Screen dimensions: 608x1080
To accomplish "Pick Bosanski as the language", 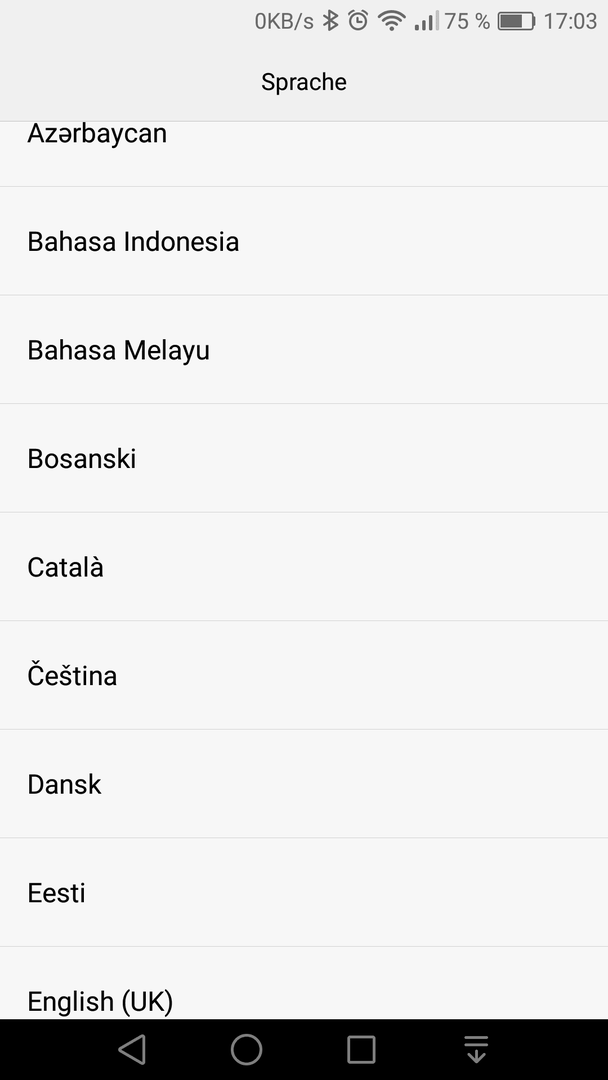I will pyautogui.click(x=304, y=458).
